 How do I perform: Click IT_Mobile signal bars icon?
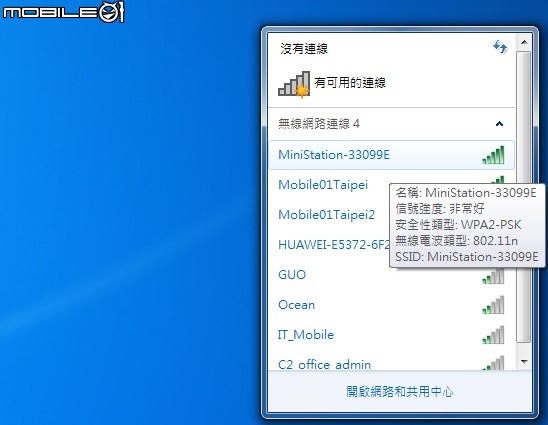(x=493, y=335)
